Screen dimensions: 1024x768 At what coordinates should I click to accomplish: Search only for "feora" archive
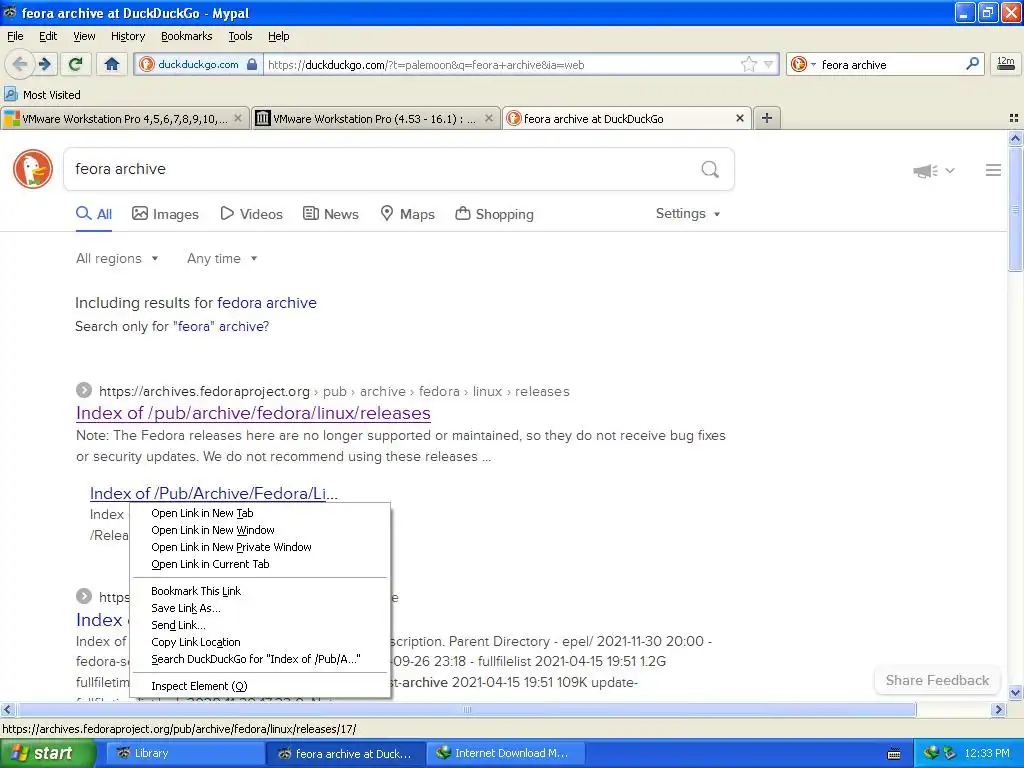tap(221, 327)
